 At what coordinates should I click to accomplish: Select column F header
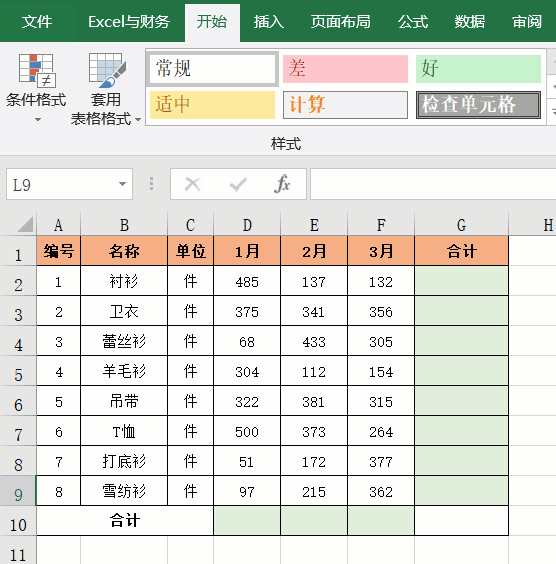click(381, 225)
